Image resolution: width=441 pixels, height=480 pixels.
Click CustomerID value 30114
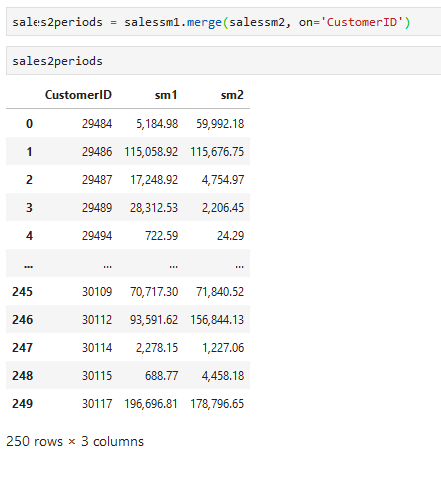[97, 348]
